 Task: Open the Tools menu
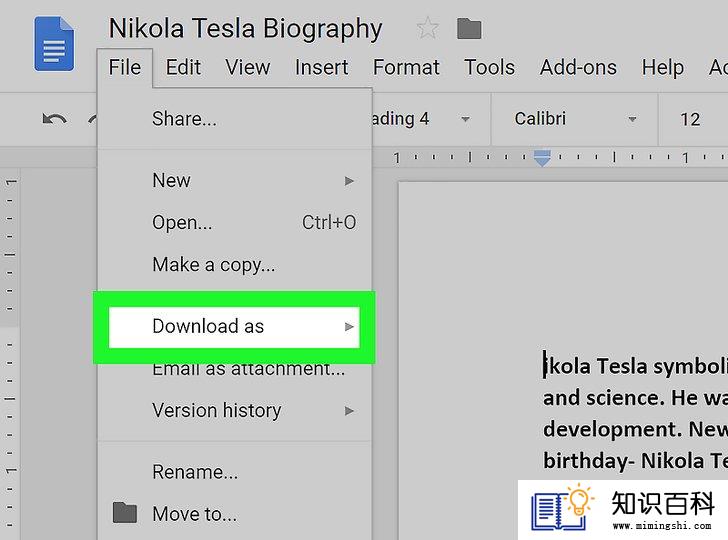tap(489, 67)
